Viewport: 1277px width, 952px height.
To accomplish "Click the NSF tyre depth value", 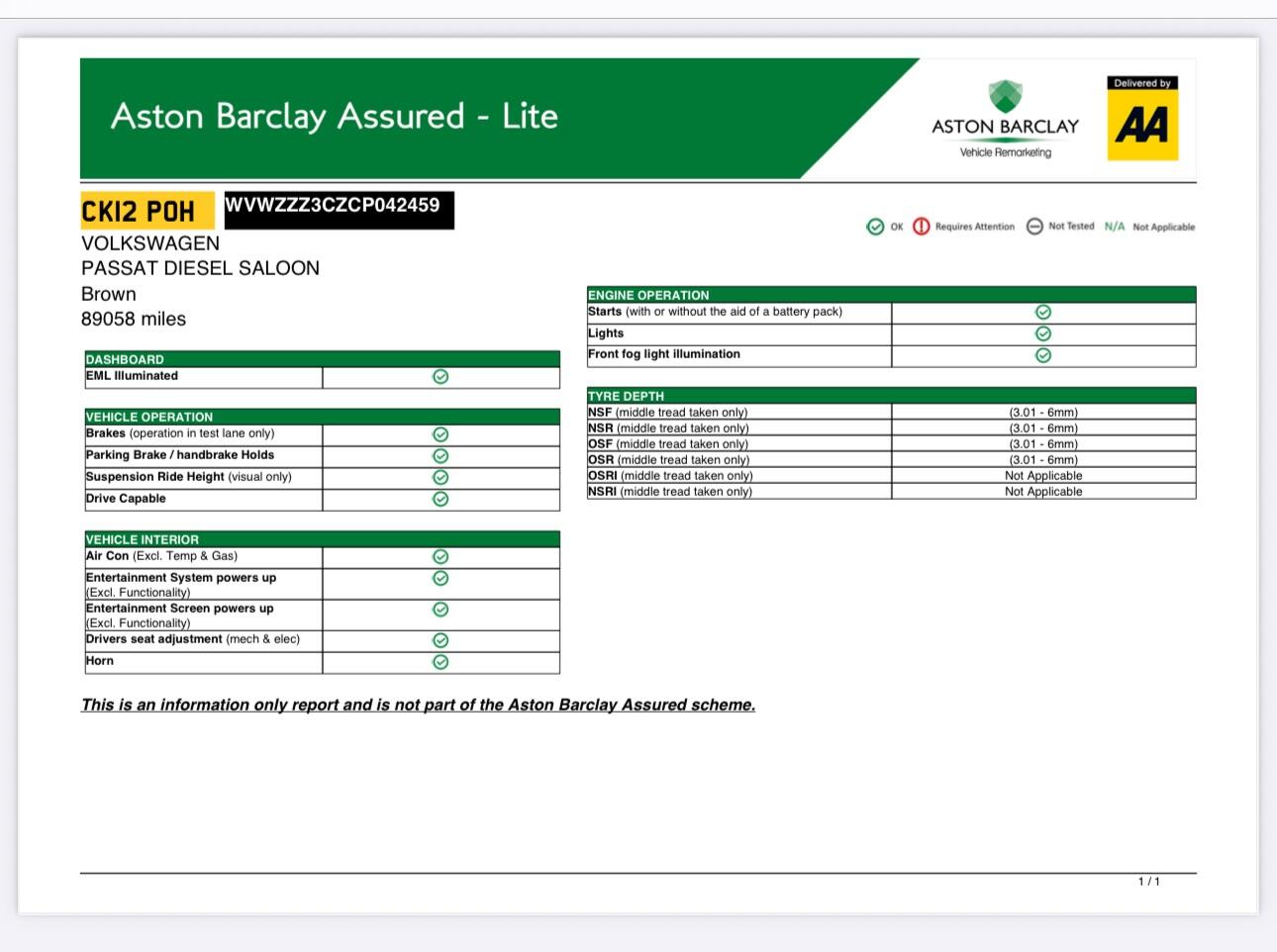I will point(1042,413).
